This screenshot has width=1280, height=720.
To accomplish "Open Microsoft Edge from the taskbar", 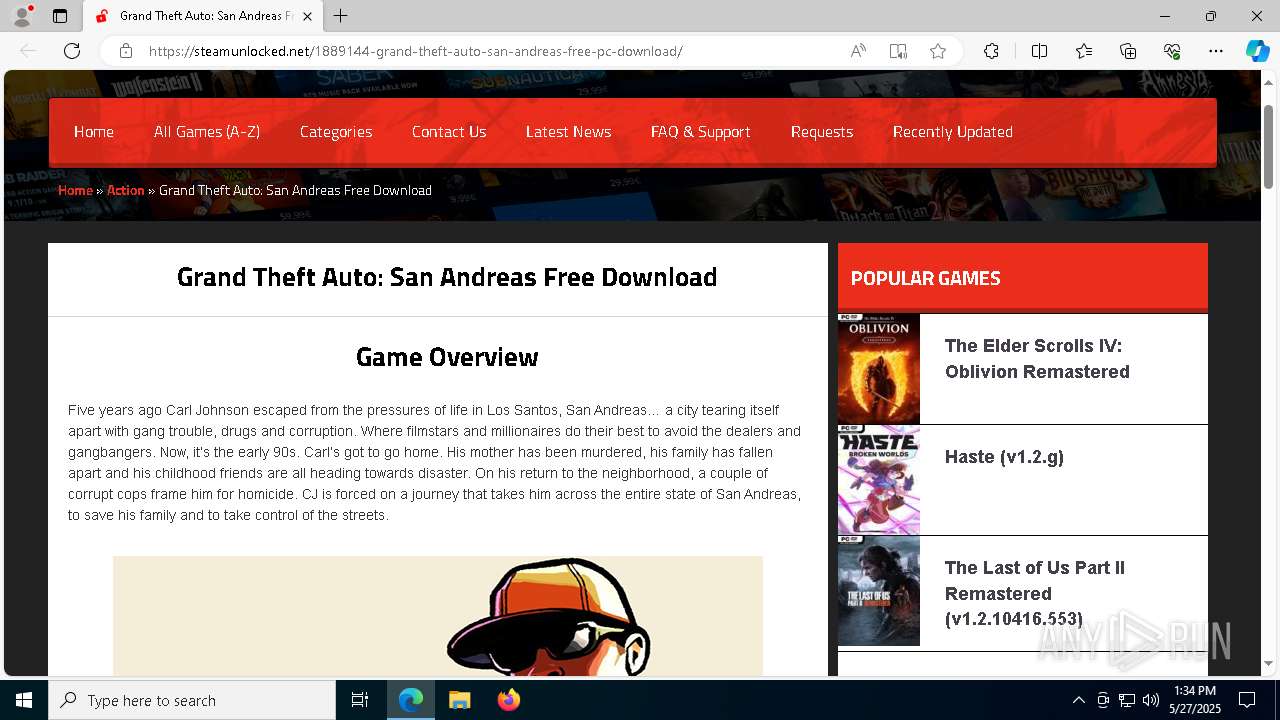I will [x=411, y=700].
